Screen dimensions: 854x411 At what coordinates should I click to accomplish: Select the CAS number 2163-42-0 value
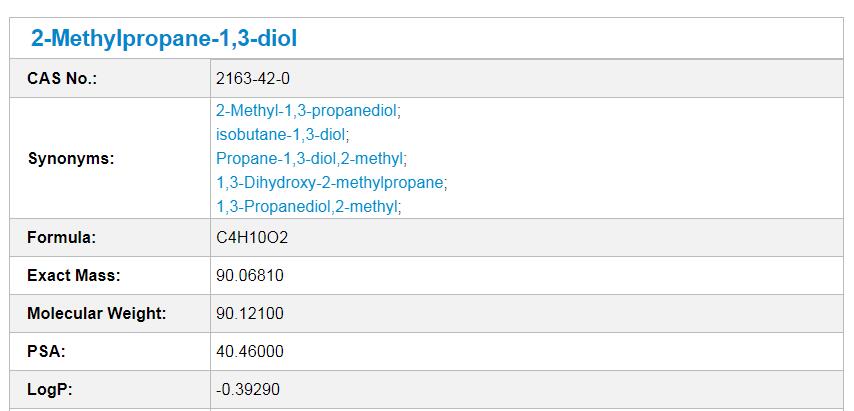tap(253, 79)
